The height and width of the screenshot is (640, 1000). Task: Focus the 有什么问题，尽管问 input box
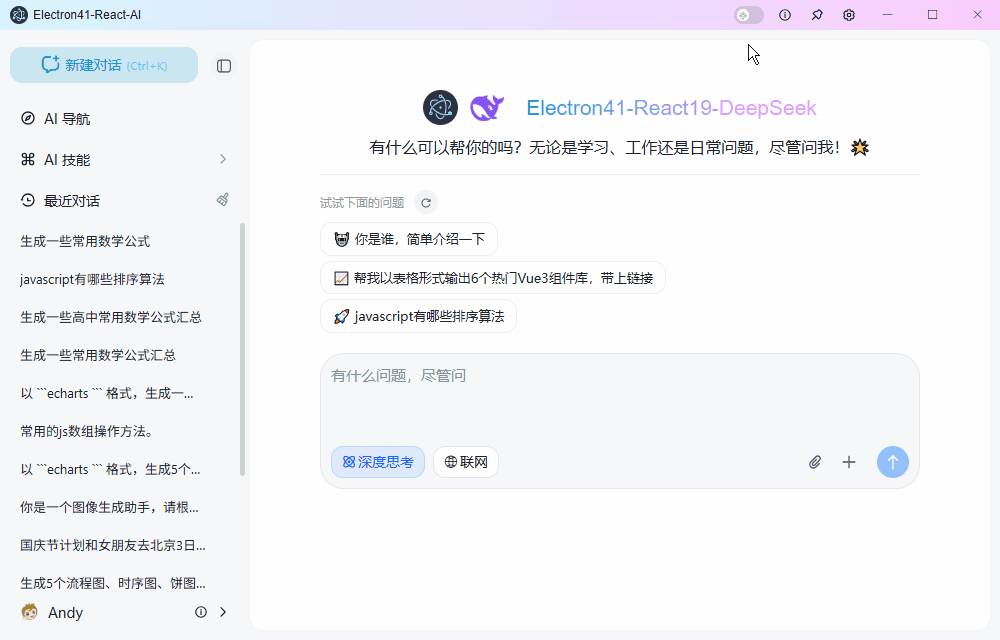tap(619, 397)
